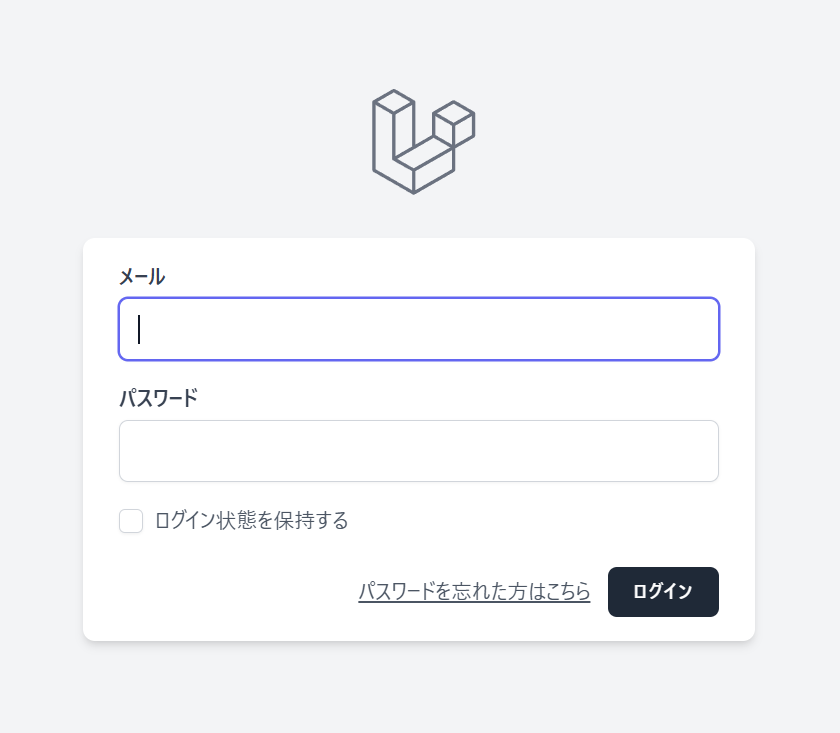The image size is (840, 733).
Task: Click the link beside the ログイン button
Action: point(474,592)
